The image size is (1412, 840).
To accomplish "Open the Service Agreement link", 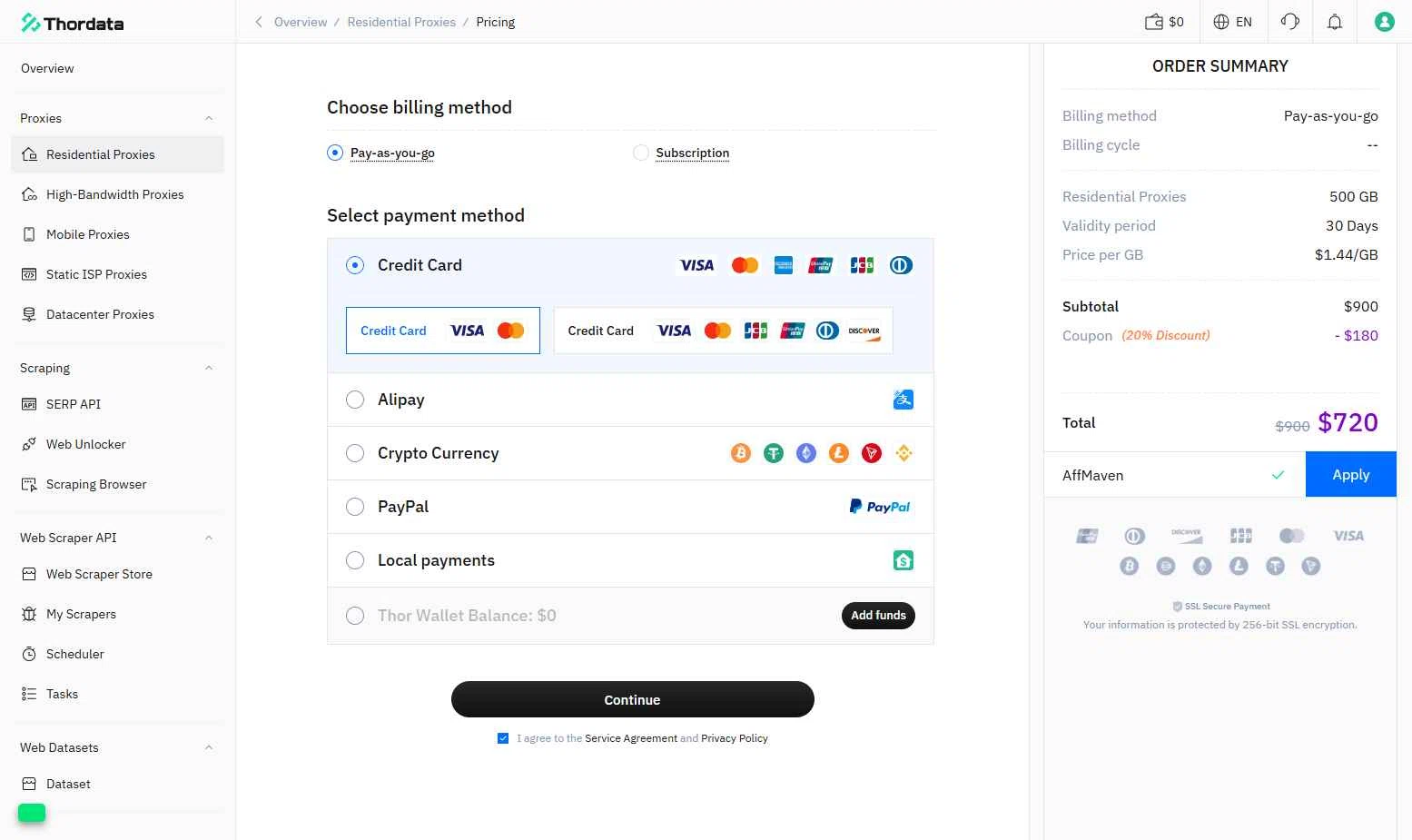I will coord(631,738).
